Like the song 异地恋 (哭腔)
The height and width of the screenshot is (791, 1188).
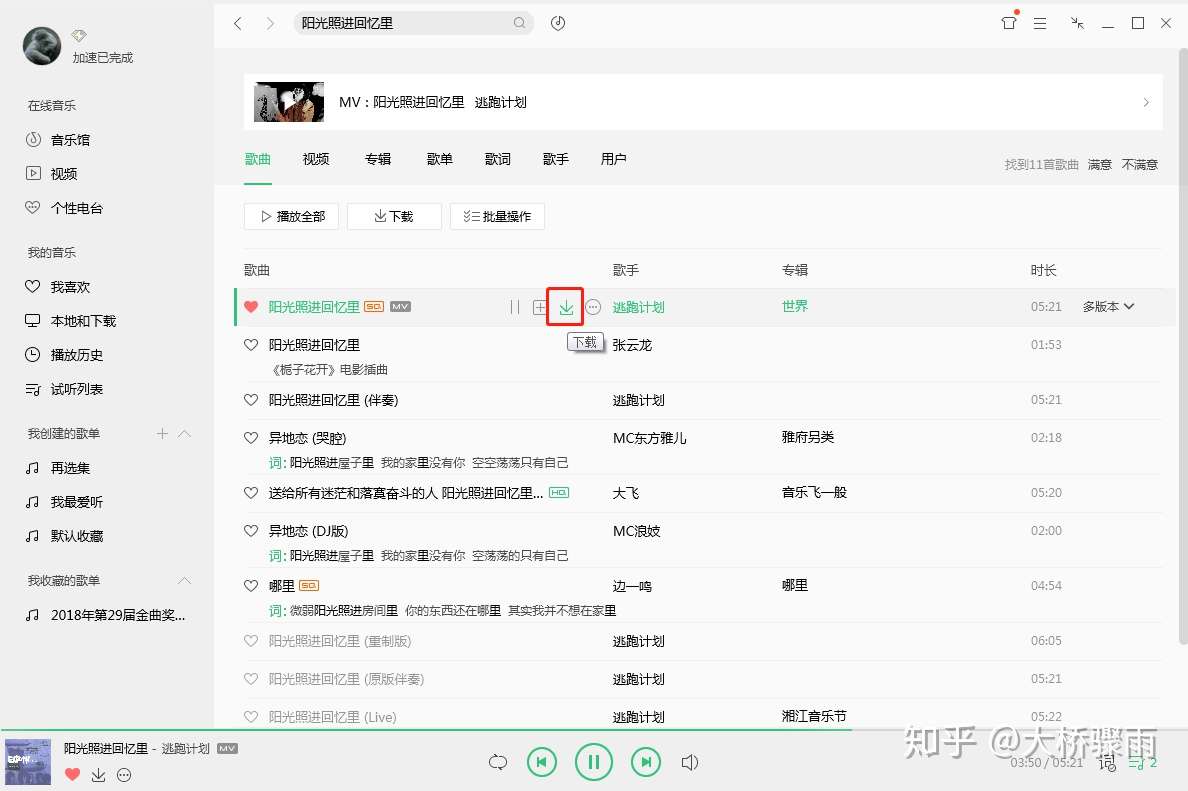(251, 437)
